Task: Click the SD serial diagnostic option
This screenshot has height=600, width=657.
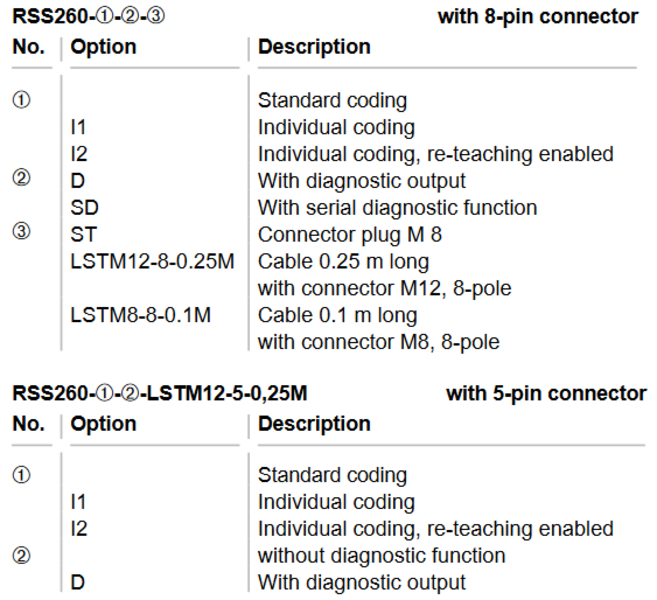Action: [84, 207]
